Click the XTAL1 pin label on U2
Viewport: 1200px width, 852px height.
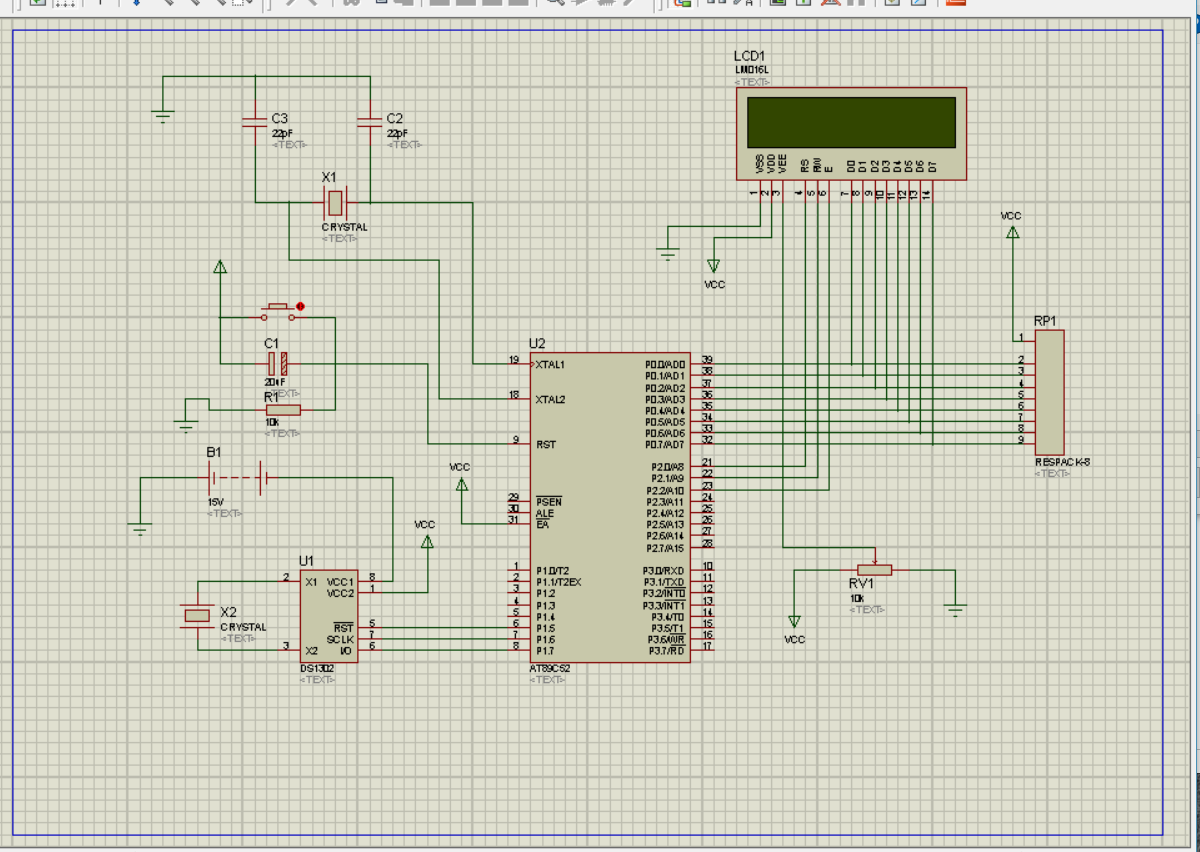pos(550,364)
